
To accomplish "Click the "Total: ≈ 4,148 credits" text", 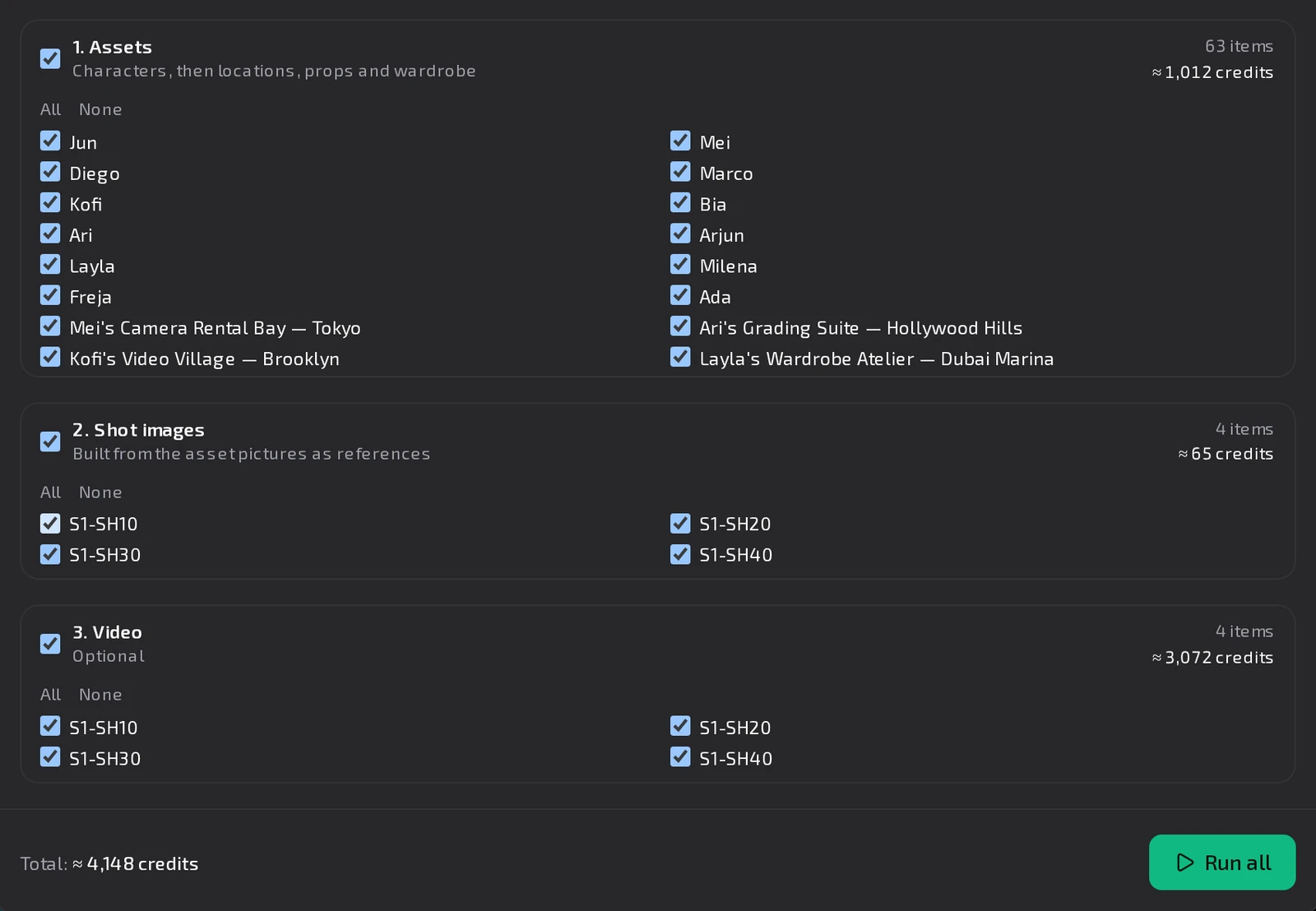I will pyautogui.click(x=109, y=863).
